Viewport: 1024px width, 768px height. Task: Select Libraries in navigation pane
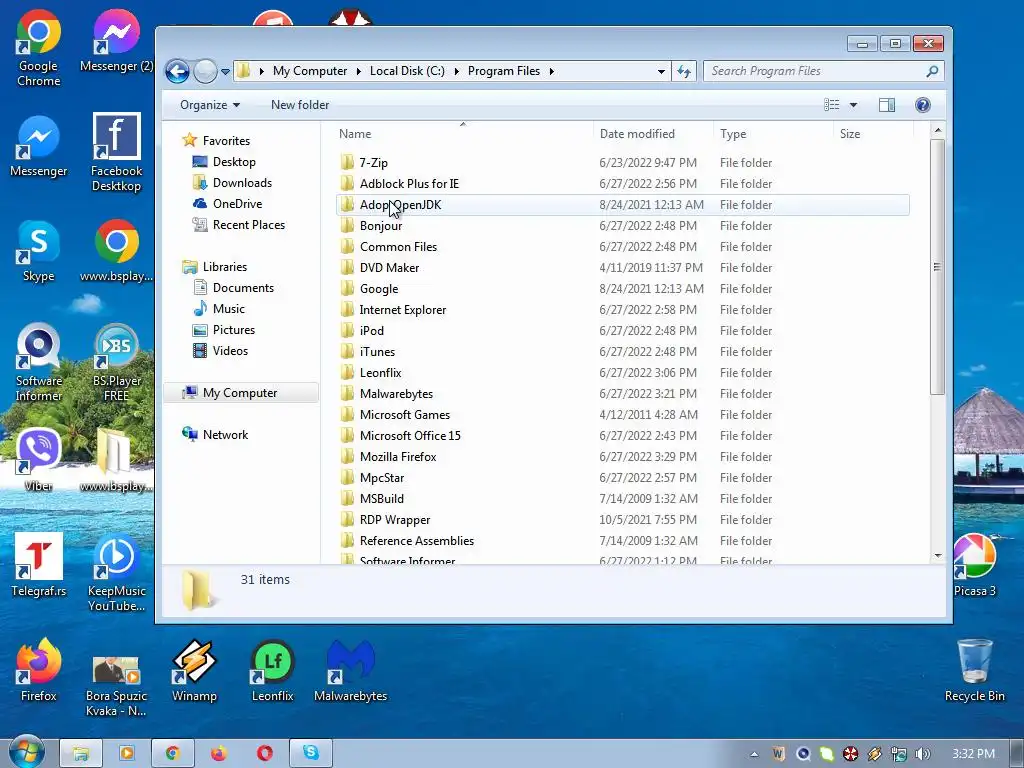[225, 267]
